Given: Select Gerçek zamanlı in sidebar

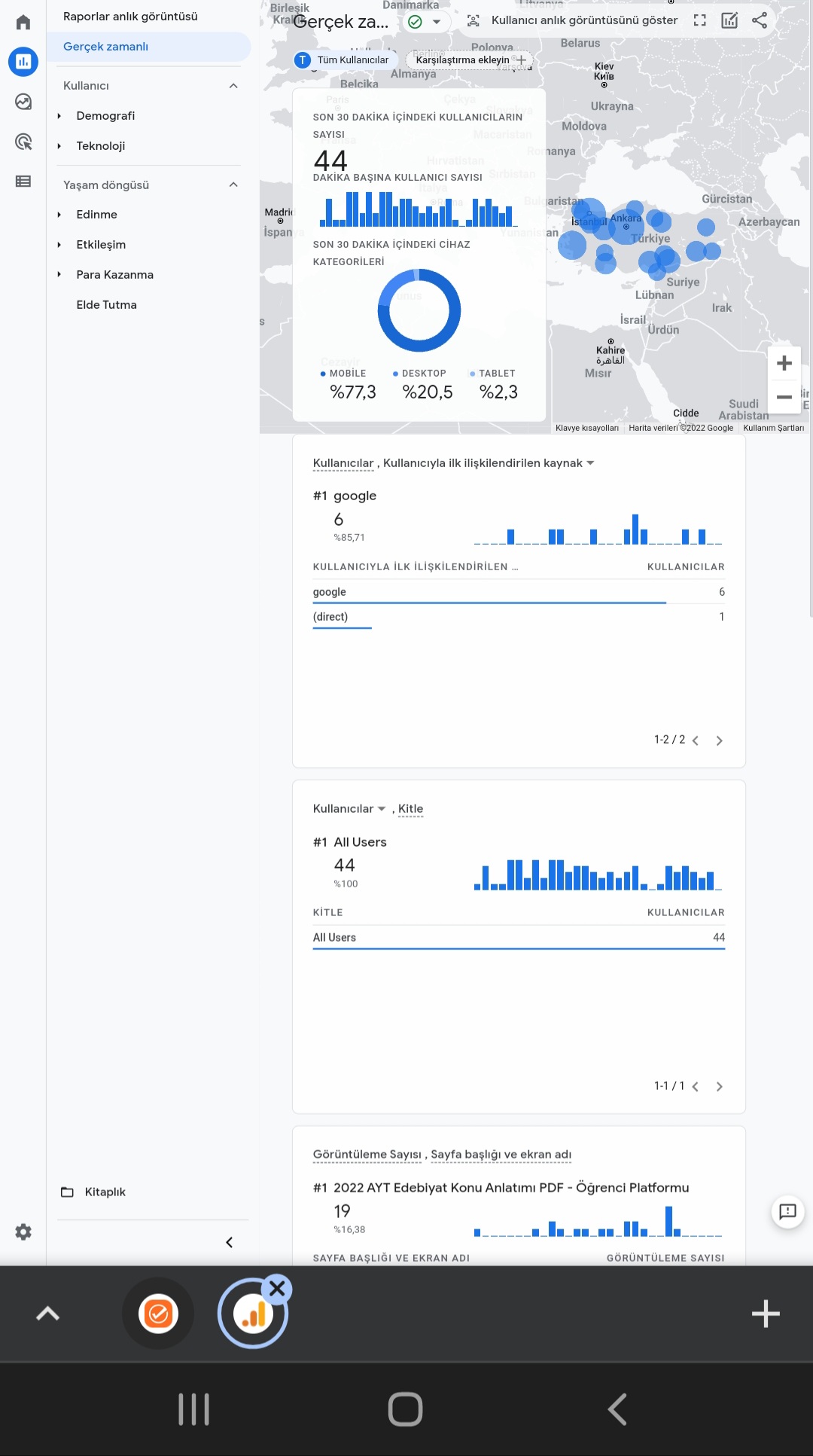Looking at the screenshot, I should [x=149, y=47].
